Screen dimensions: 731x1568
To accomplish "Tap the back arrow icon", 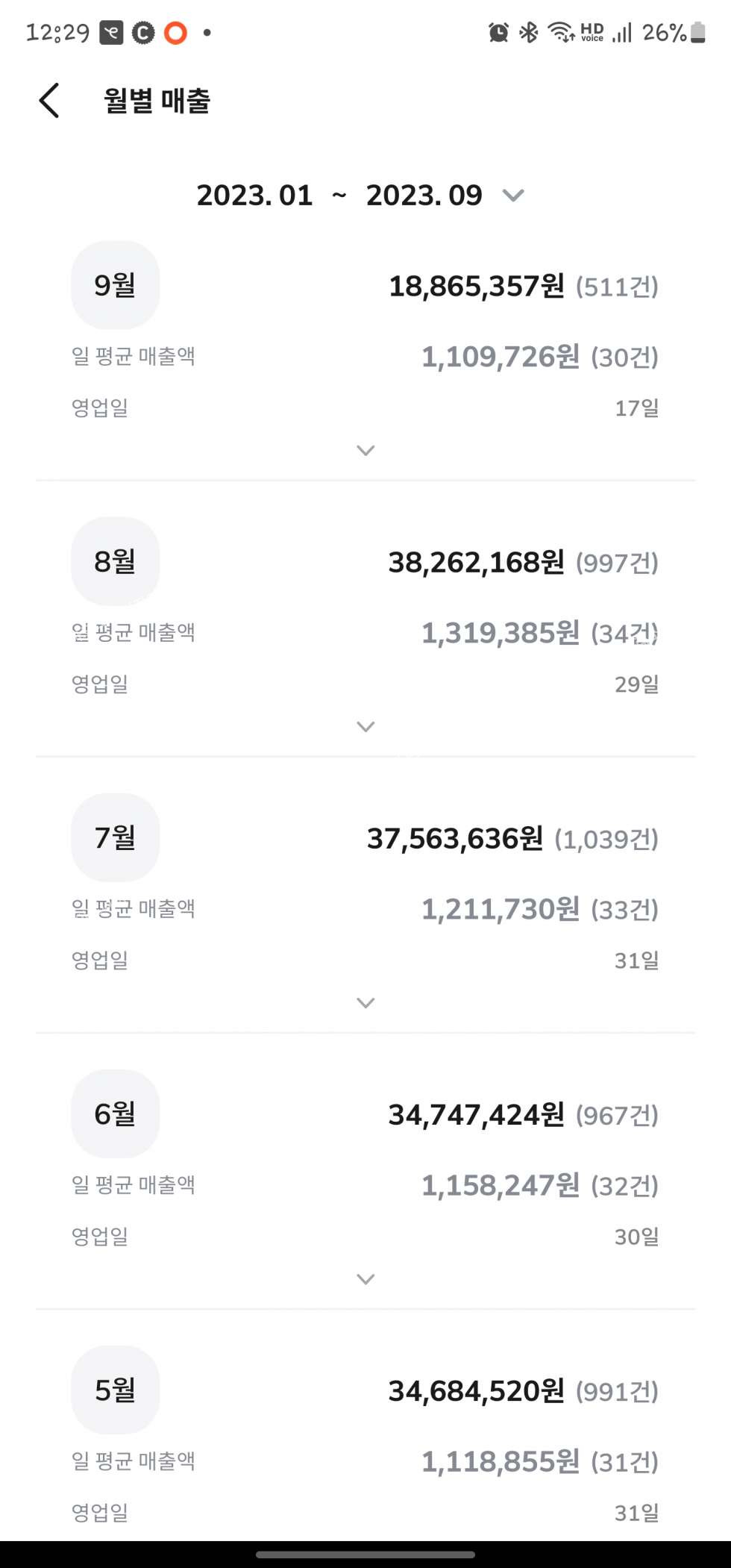I will (49, 101).
